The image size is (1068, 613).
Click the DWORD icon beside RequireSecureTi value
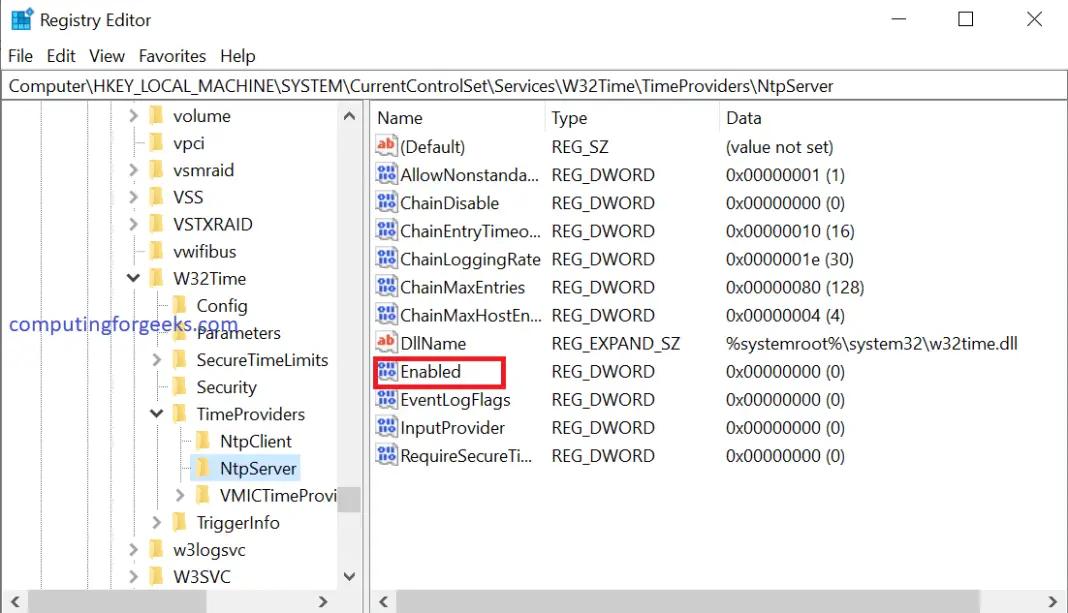pyautogui.click(x=387, y=455)
